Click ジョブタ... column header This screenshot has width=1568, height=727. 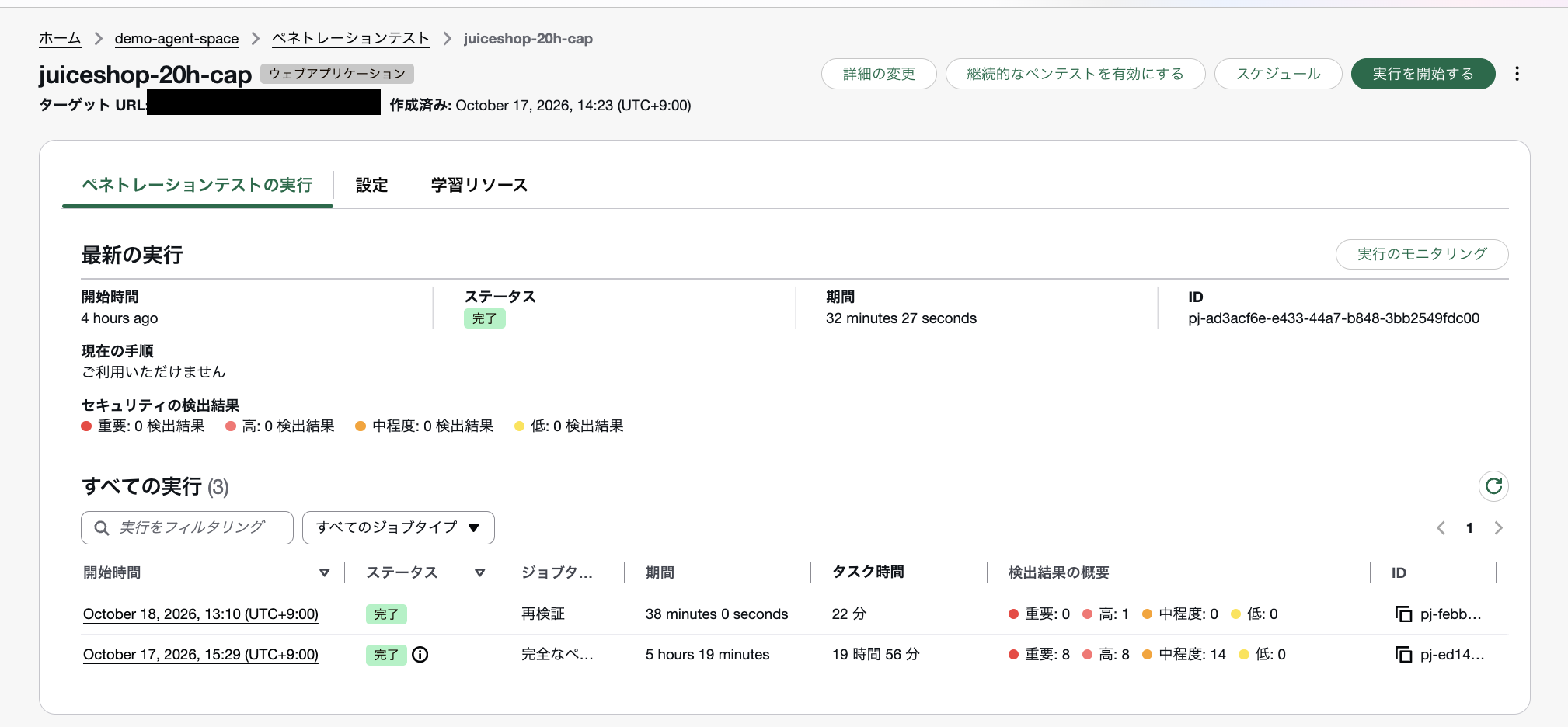coord(557,573)
